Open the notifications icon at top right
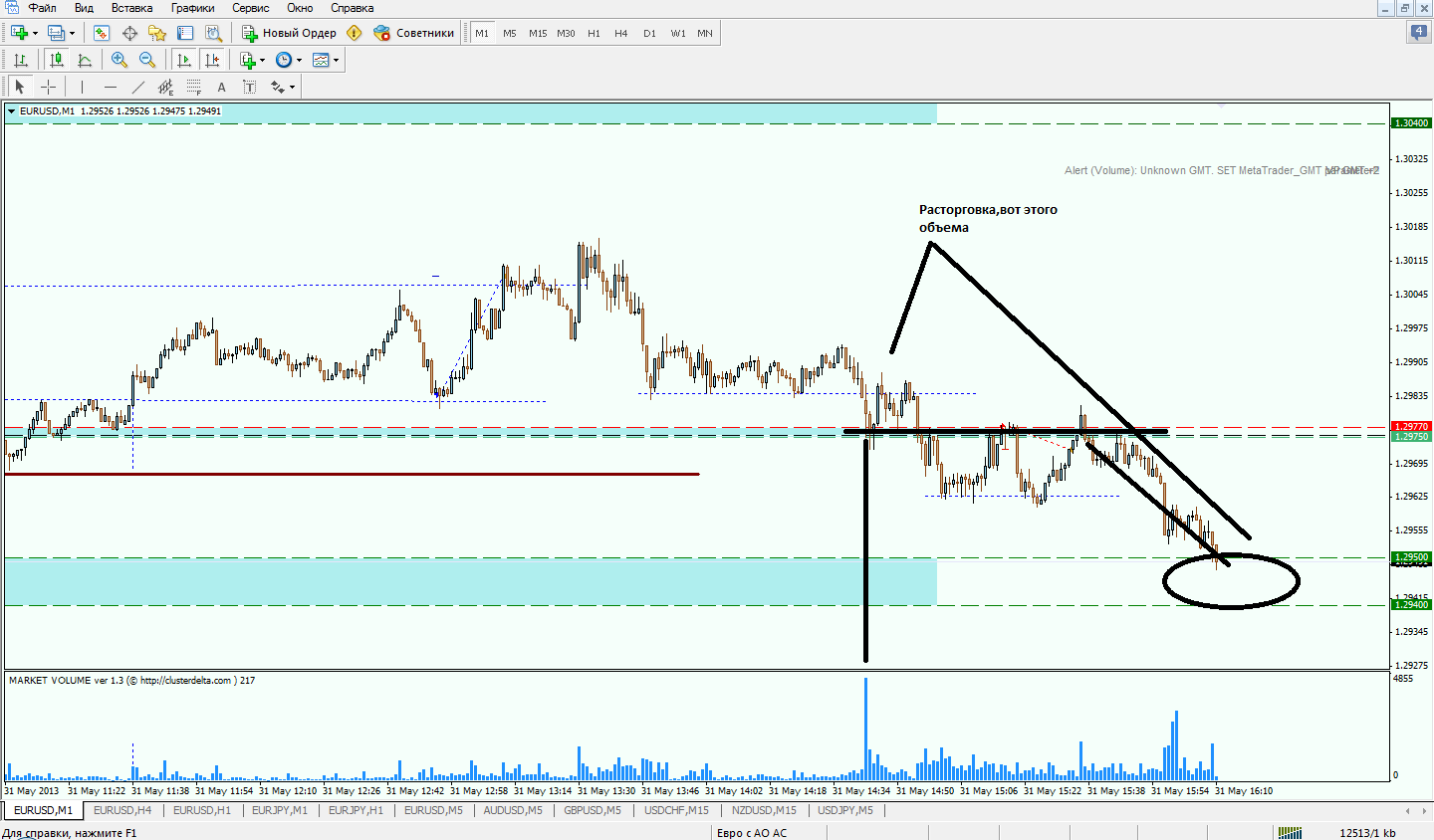Viewport: 1434px width, 840px height. 1418,33
